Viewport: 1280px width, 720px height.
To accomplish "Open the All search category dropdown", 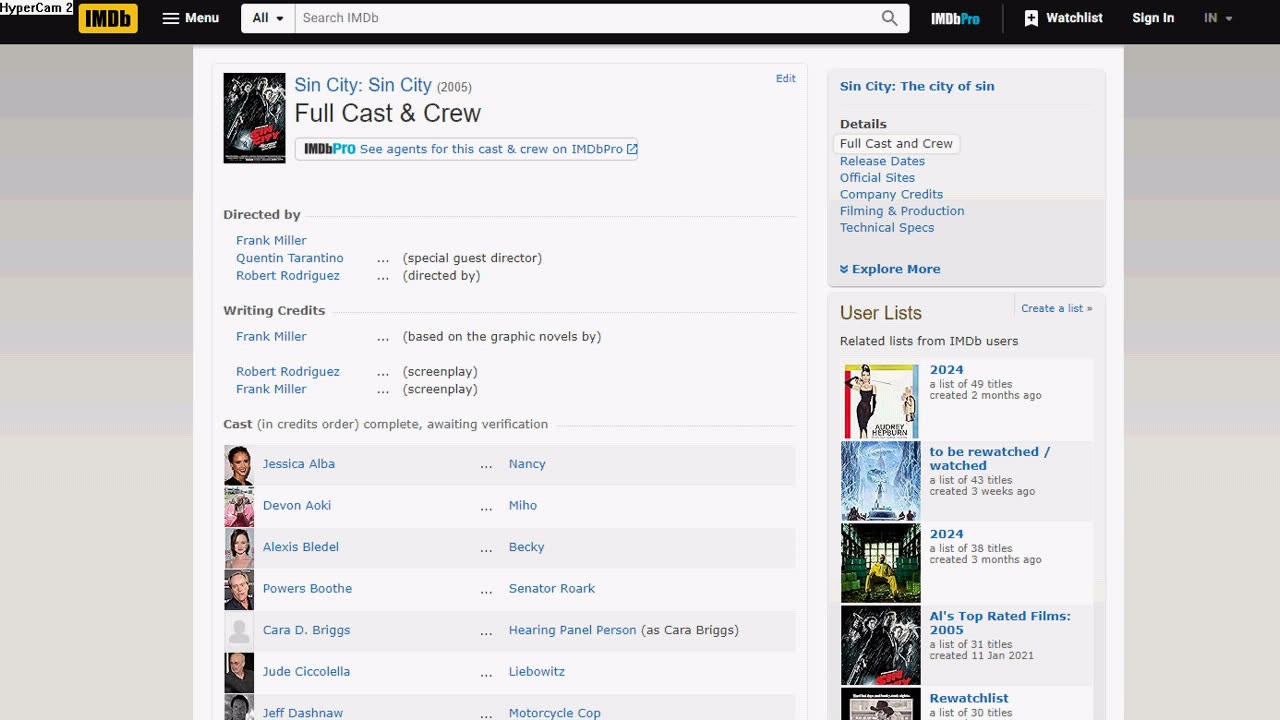I will 268,18.
